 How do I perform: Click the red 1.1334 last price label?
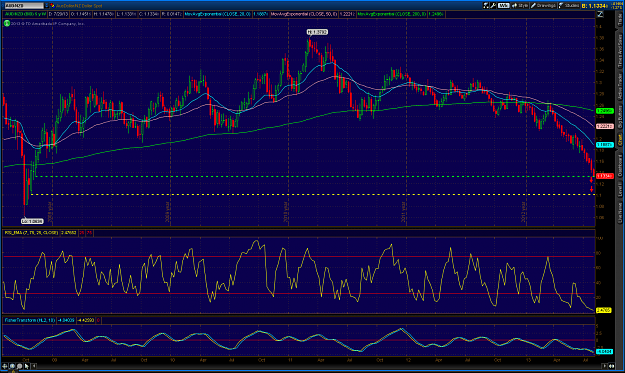604,176
